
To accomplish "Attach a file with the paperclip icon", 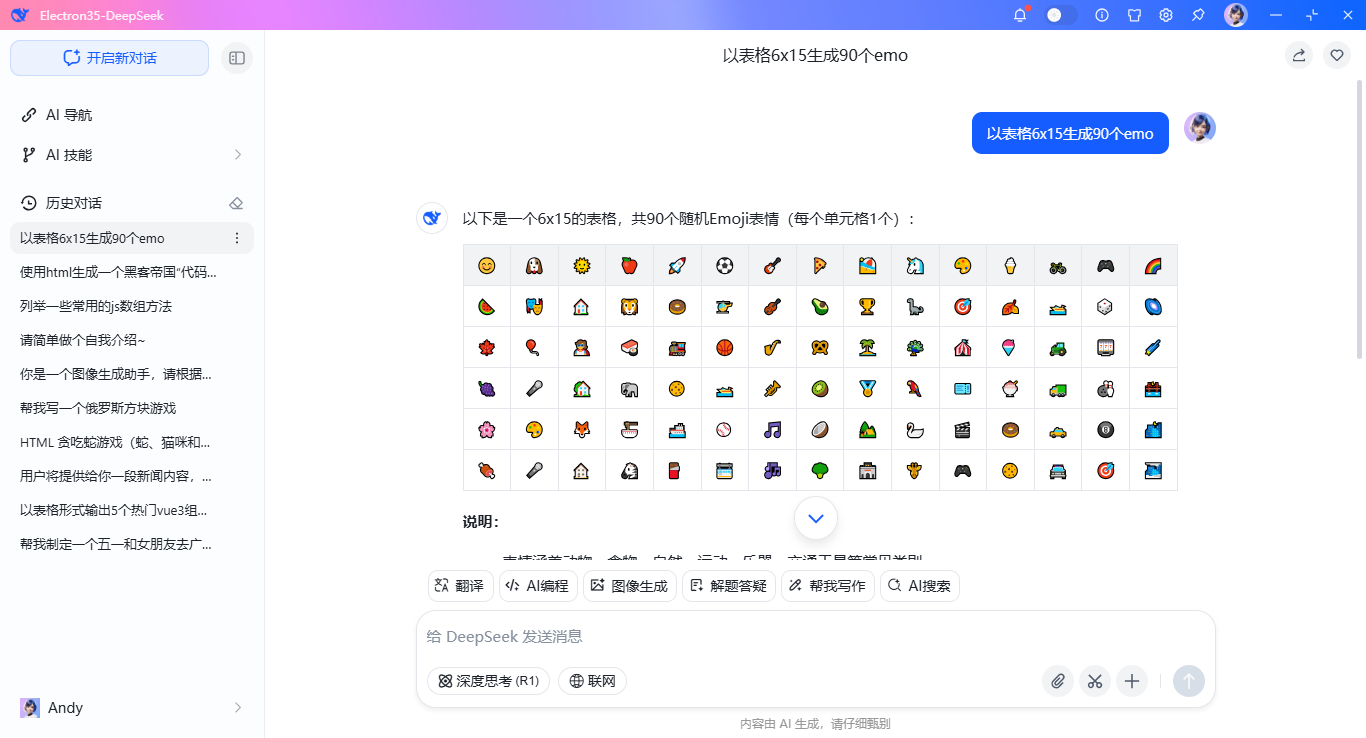I will [x=1057, y=681].
